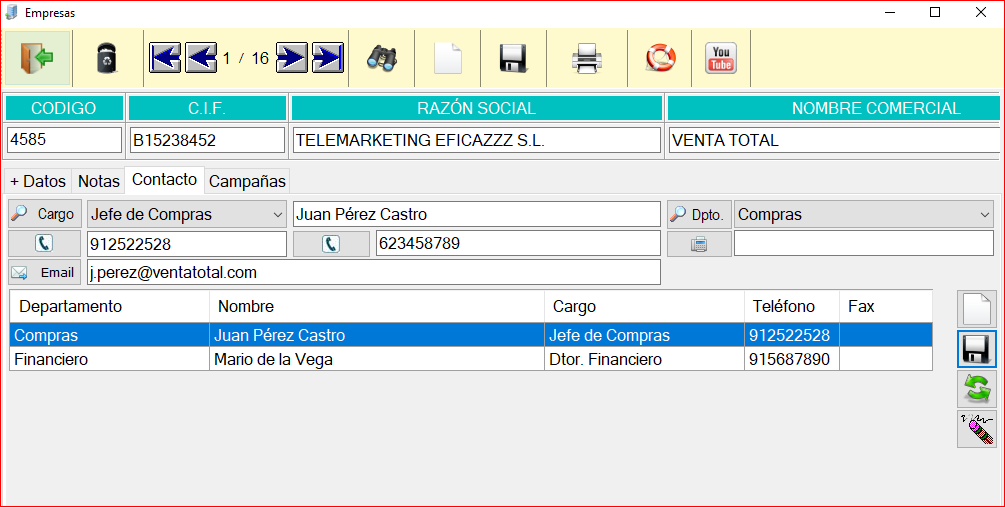Open help via lifebuoy icon
Viewport: 1005px width, 507px height.
pyautogui.click(x=660, y=58)
